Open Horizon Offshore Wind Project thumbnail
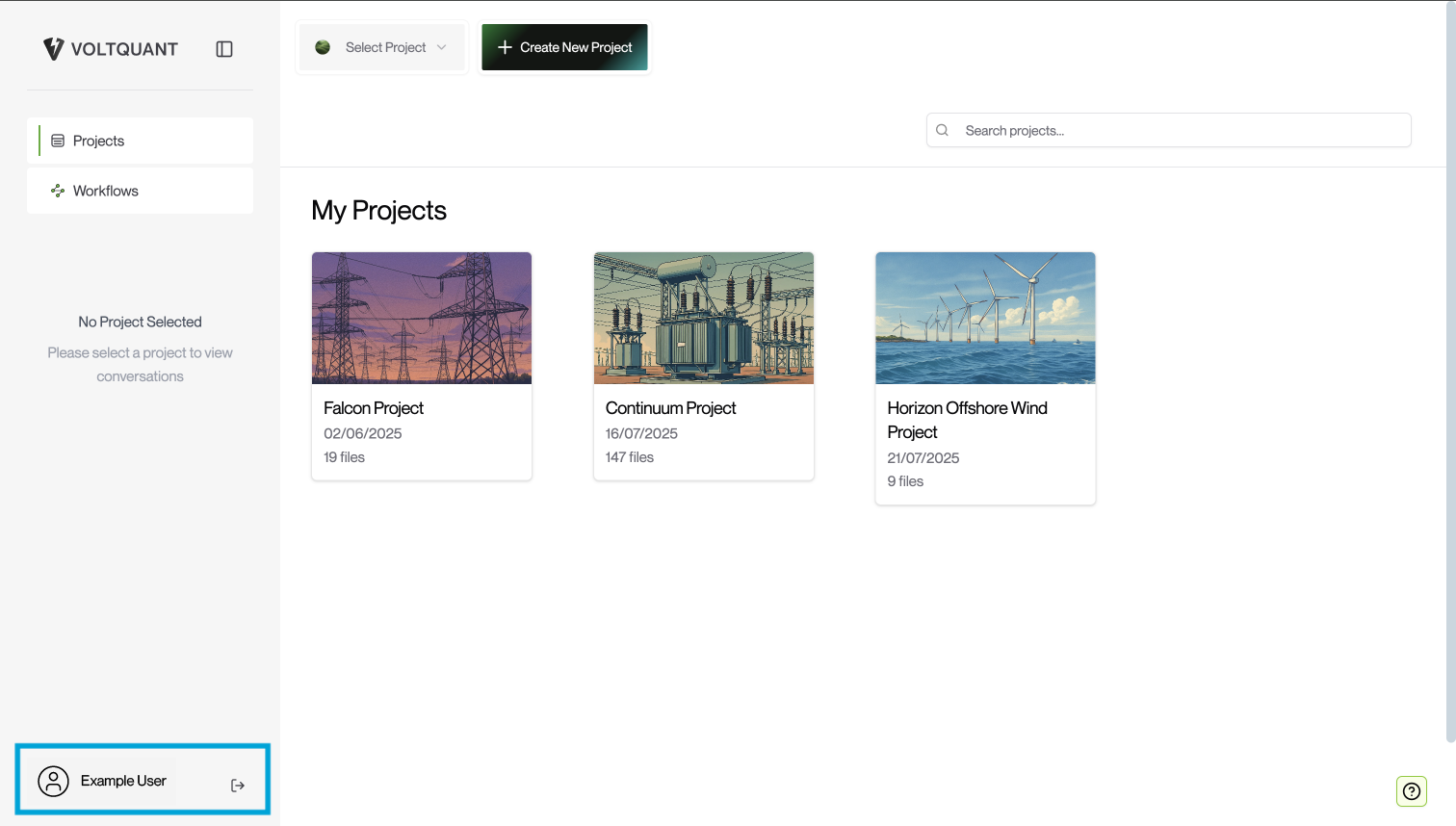This screenshot has width=1456, height=826. (985, 318)
